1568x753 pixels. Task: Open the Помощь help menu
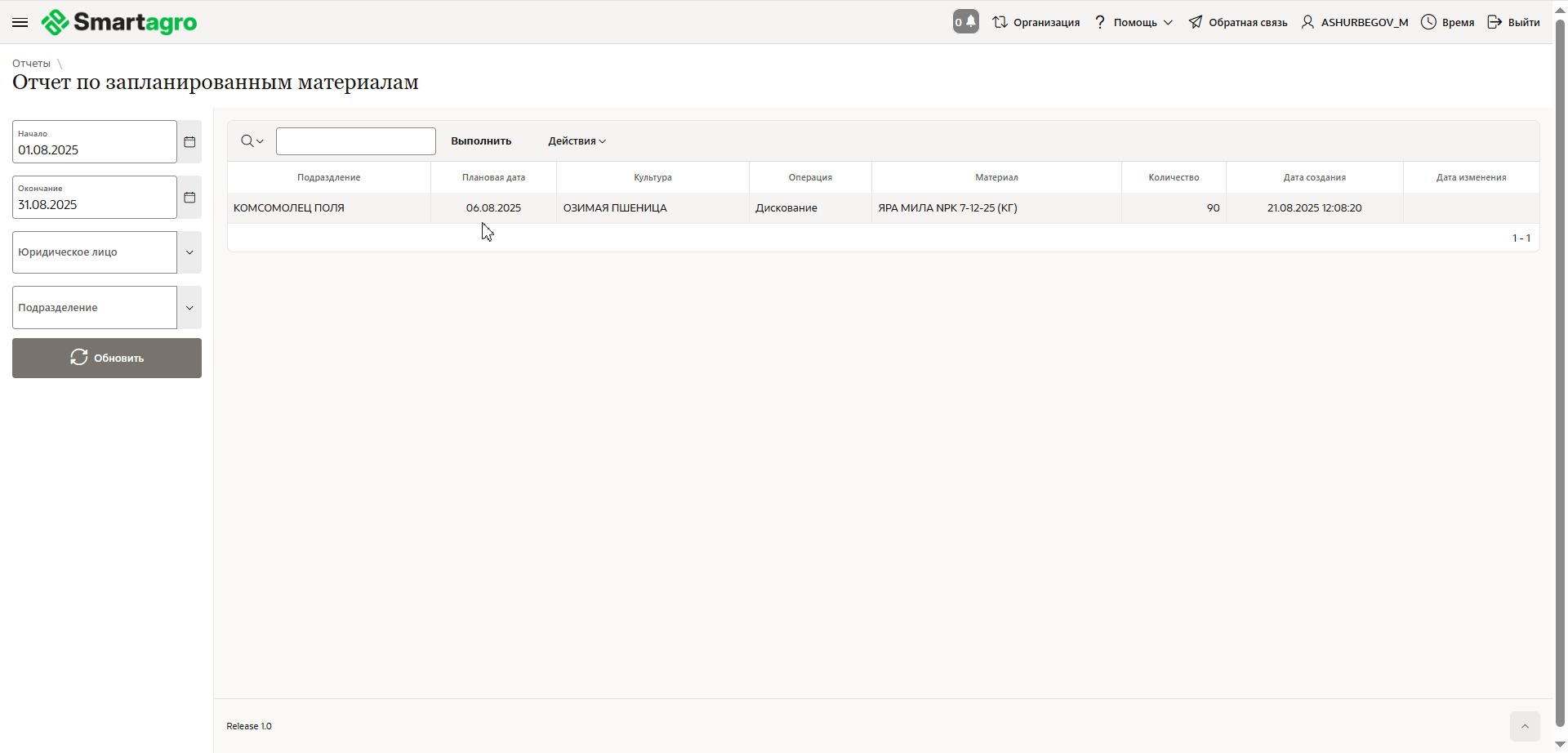1134,22
